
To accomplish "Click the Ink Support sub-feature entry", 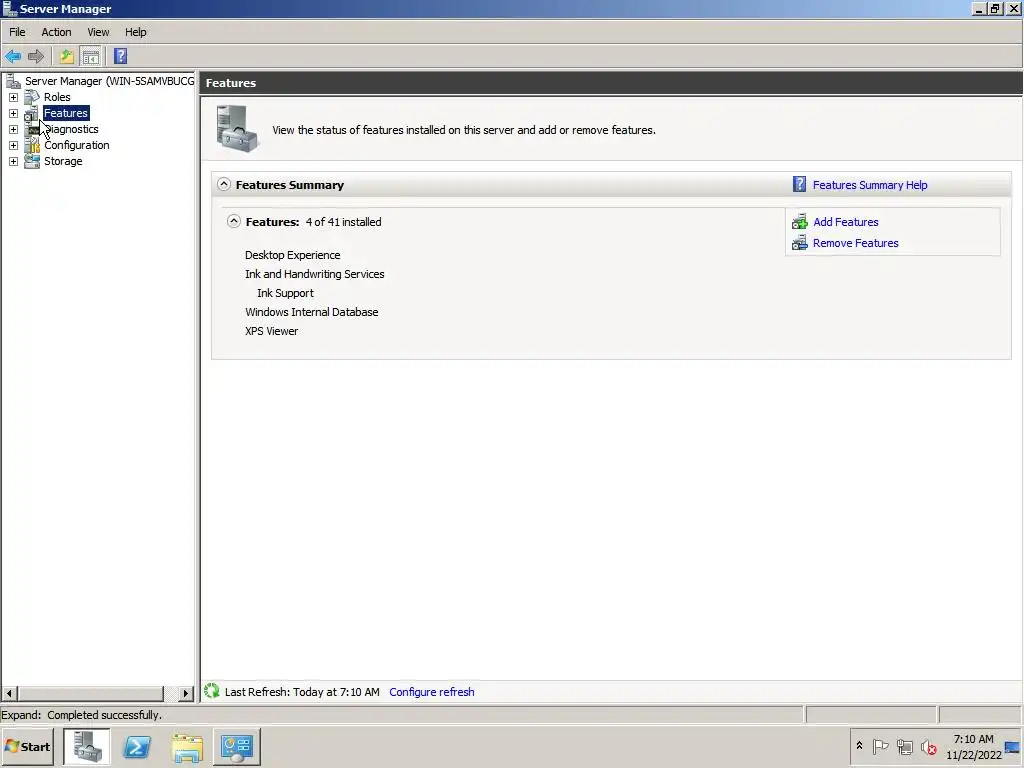I will tap(285, 293).
